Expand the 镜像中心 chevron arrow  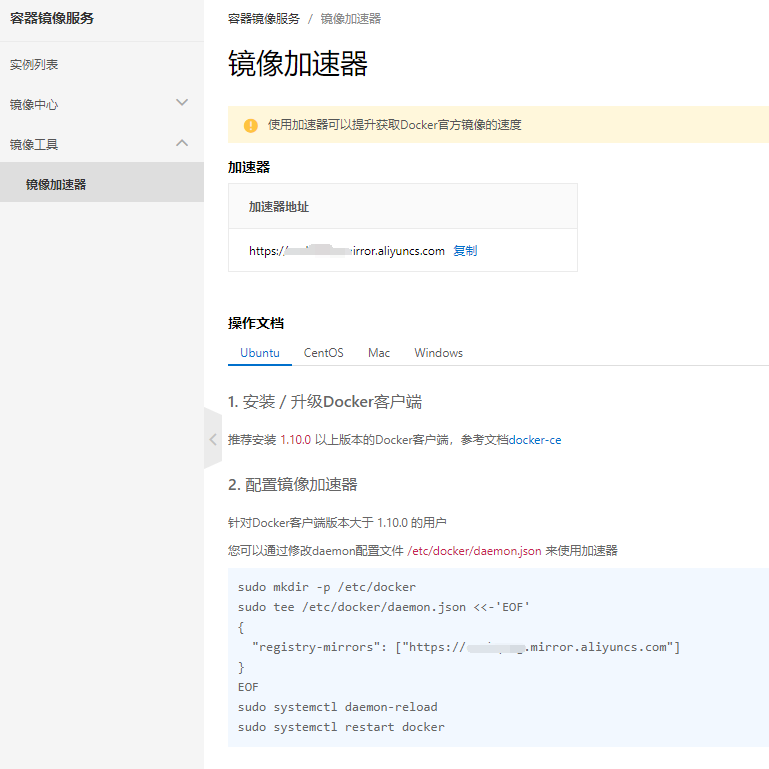click(182, 103)
